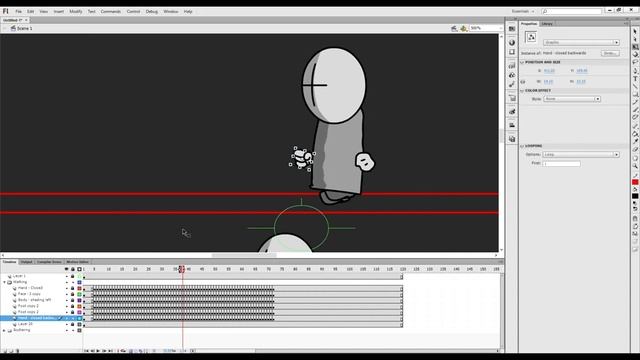Toggle outline square for Walking folder
The width and height of the screenshot is (640, 360).
point(80,282)
